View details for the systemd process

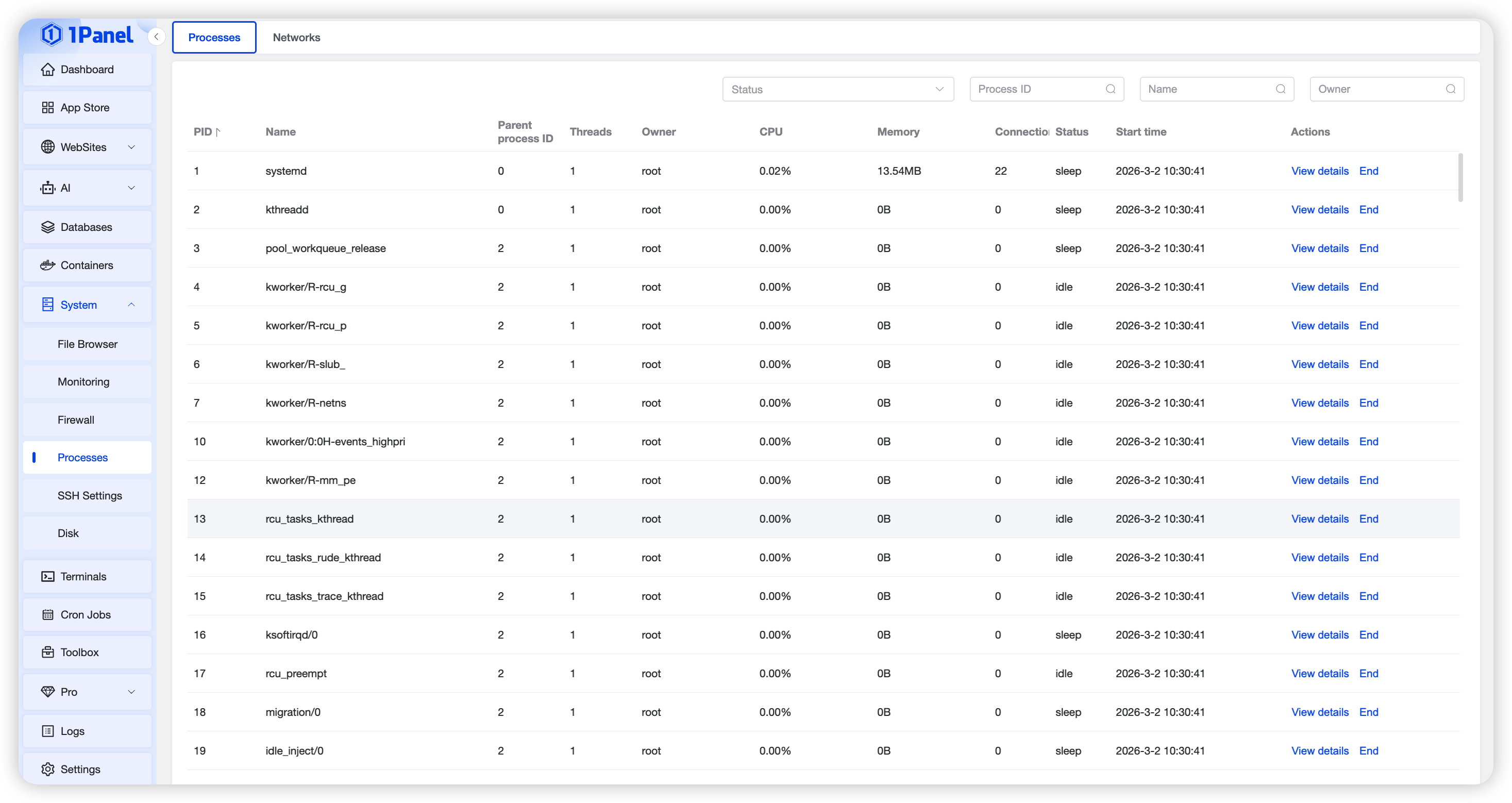click(1319, 171)
